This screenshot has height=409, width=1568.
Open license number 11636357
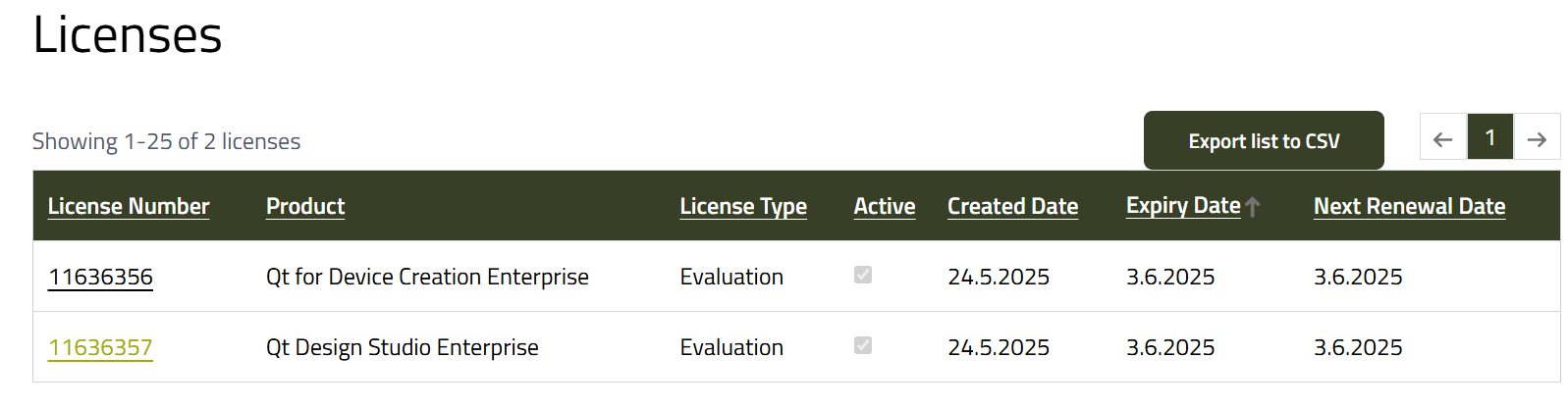100,347
